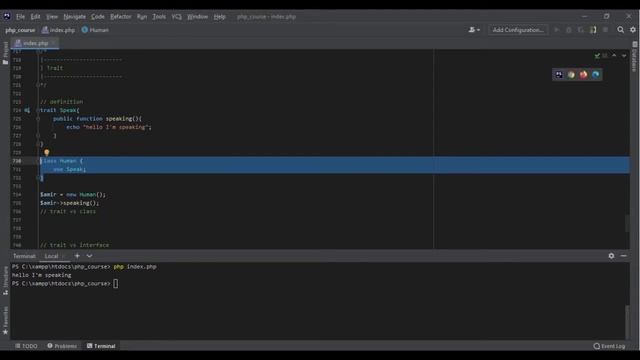The image size is (640, 360).
Task: Click the Debug bug icon
Action: coord(569,30)
